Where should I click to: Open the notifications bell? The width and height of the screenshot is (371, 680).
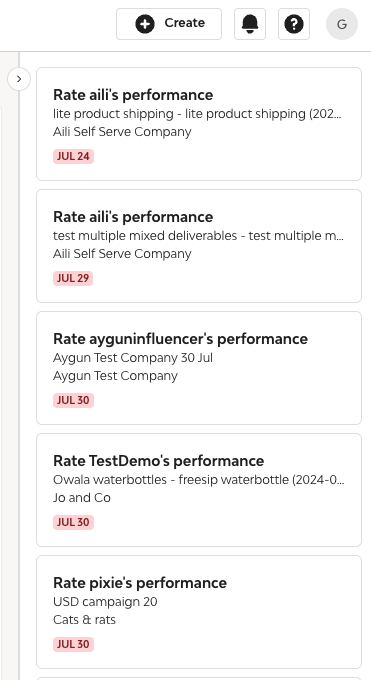[x=250, y=24]
